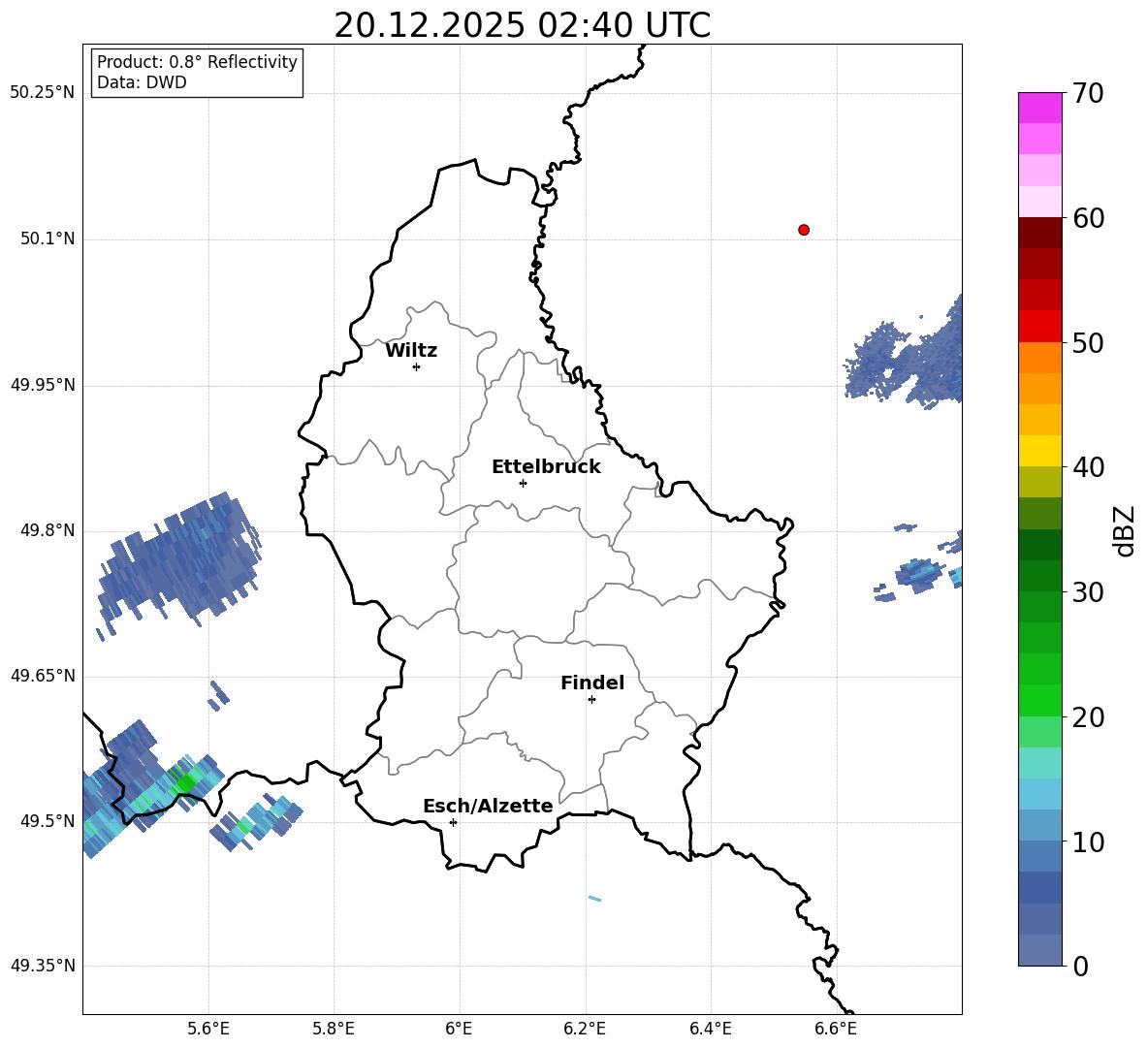Click the 50.25°N latitude label
Viewport: 1148px width, 1048px height.
43,93
